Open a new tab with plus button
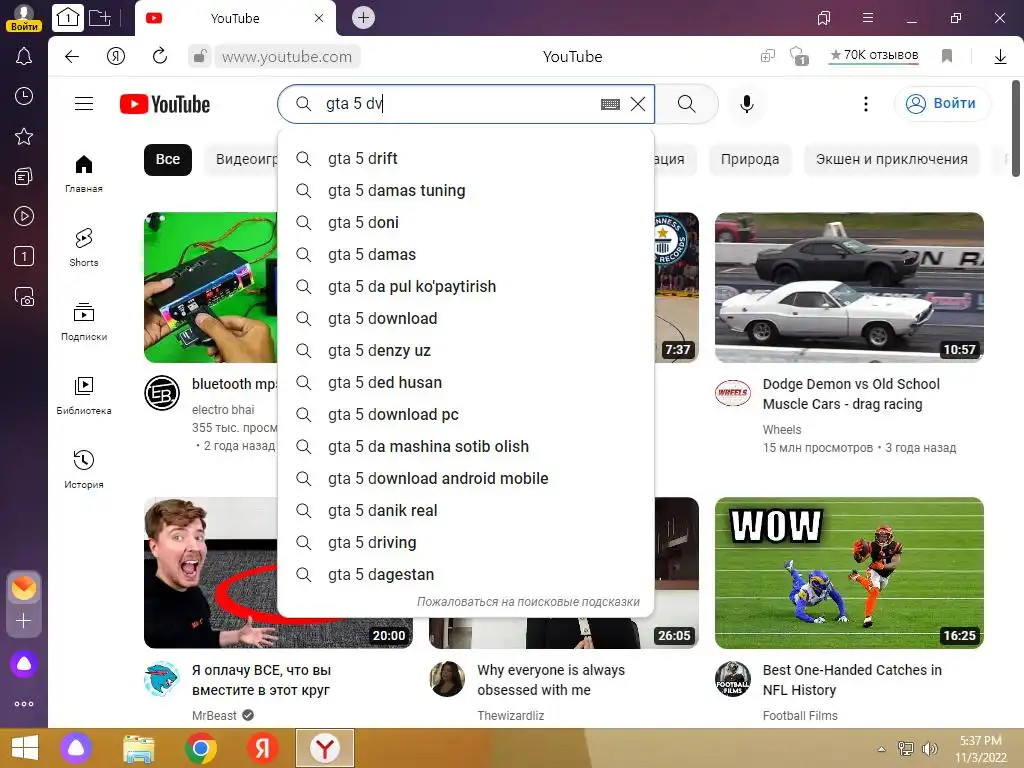Viewport: 1024px width, 768px height. (x=363, y=18)
